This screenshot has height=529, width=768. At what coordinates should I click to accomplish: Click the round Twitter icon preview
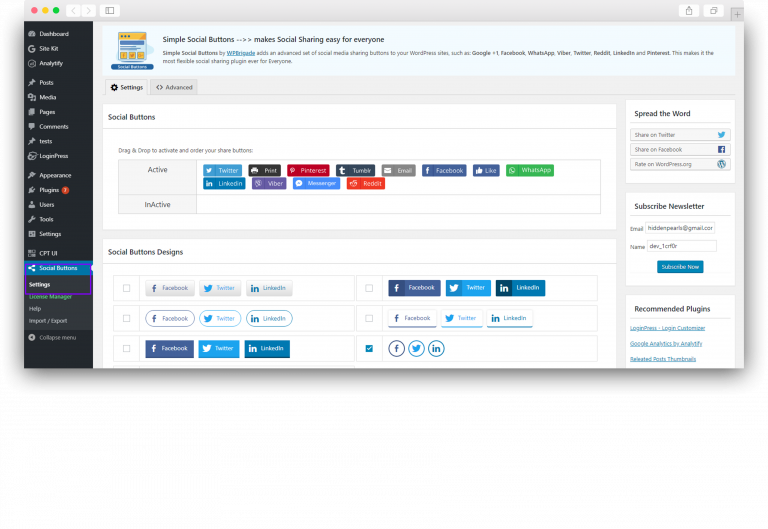(416, 349)
